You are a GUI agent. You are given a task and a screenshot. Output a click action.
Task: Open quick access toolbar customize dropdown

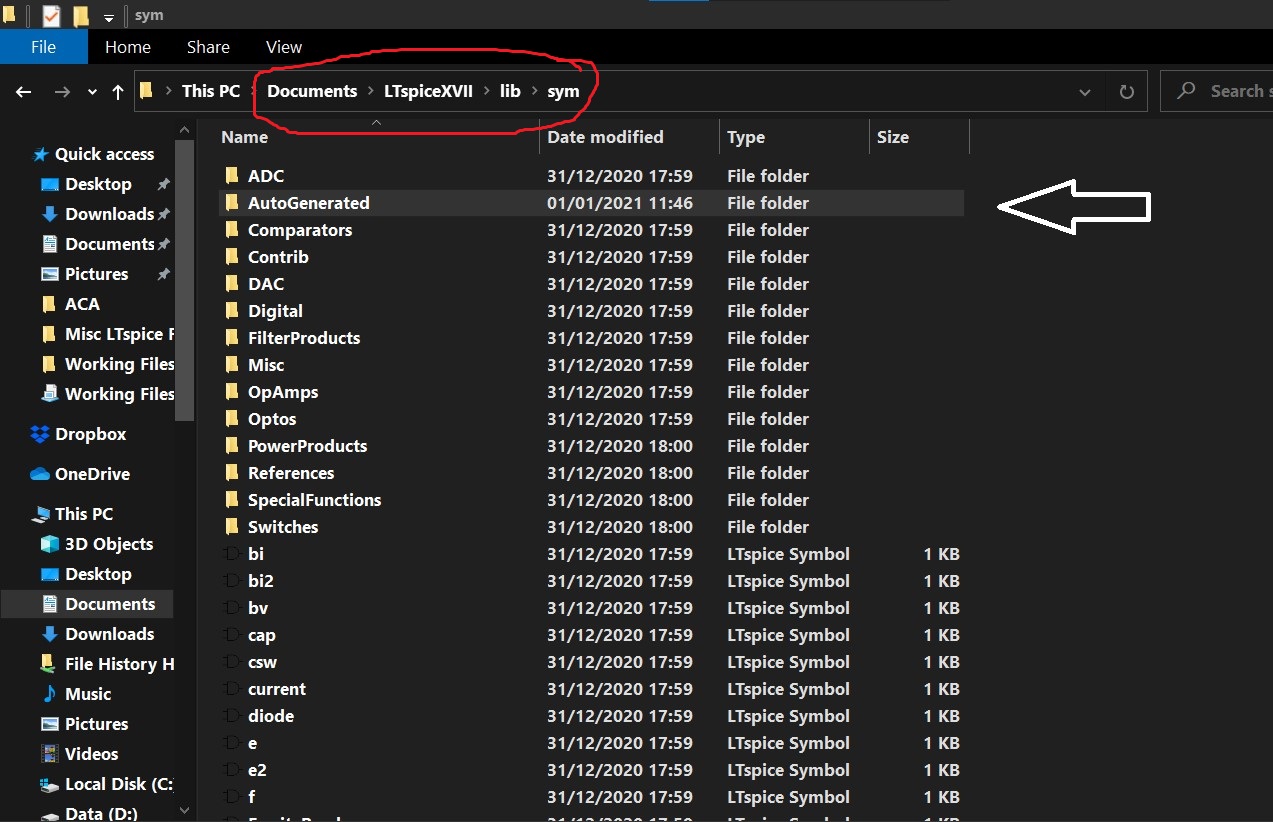click(109, 17)
